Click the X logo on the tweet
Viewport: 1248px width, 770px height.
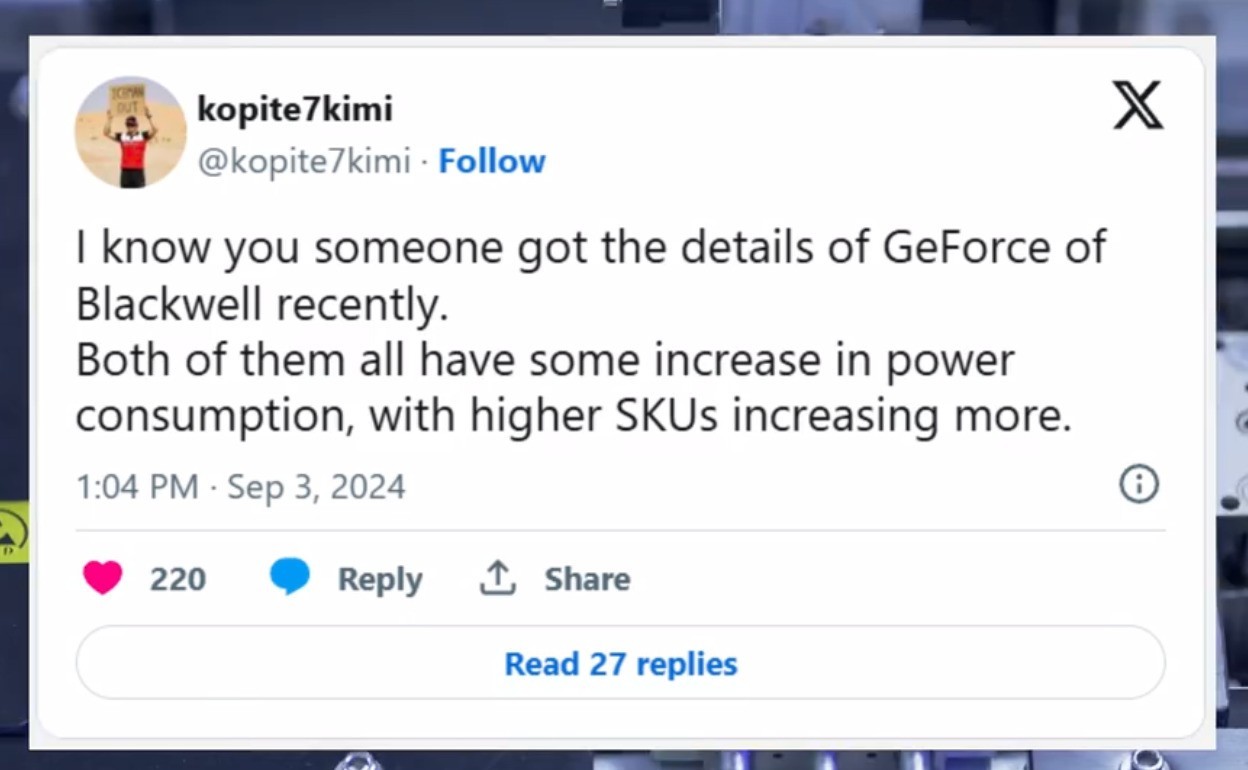1138,106
